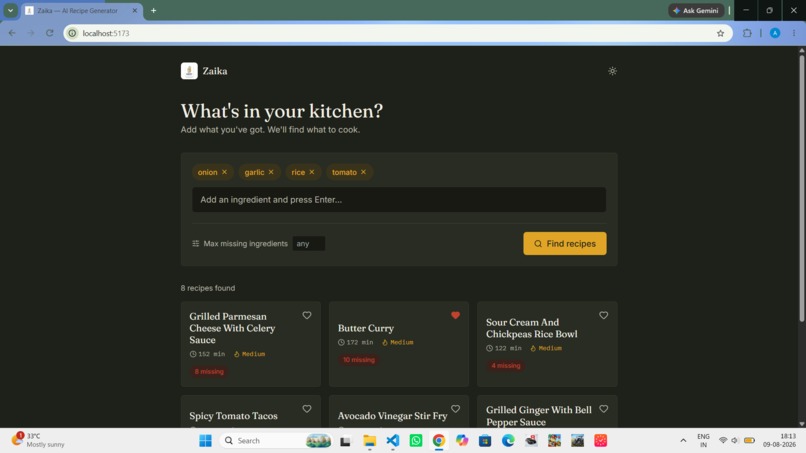The height and width of the screenshot is (453, 806).
Task: Open Visual Studio Code from the taskbar
Action: [x=393, y=441]
